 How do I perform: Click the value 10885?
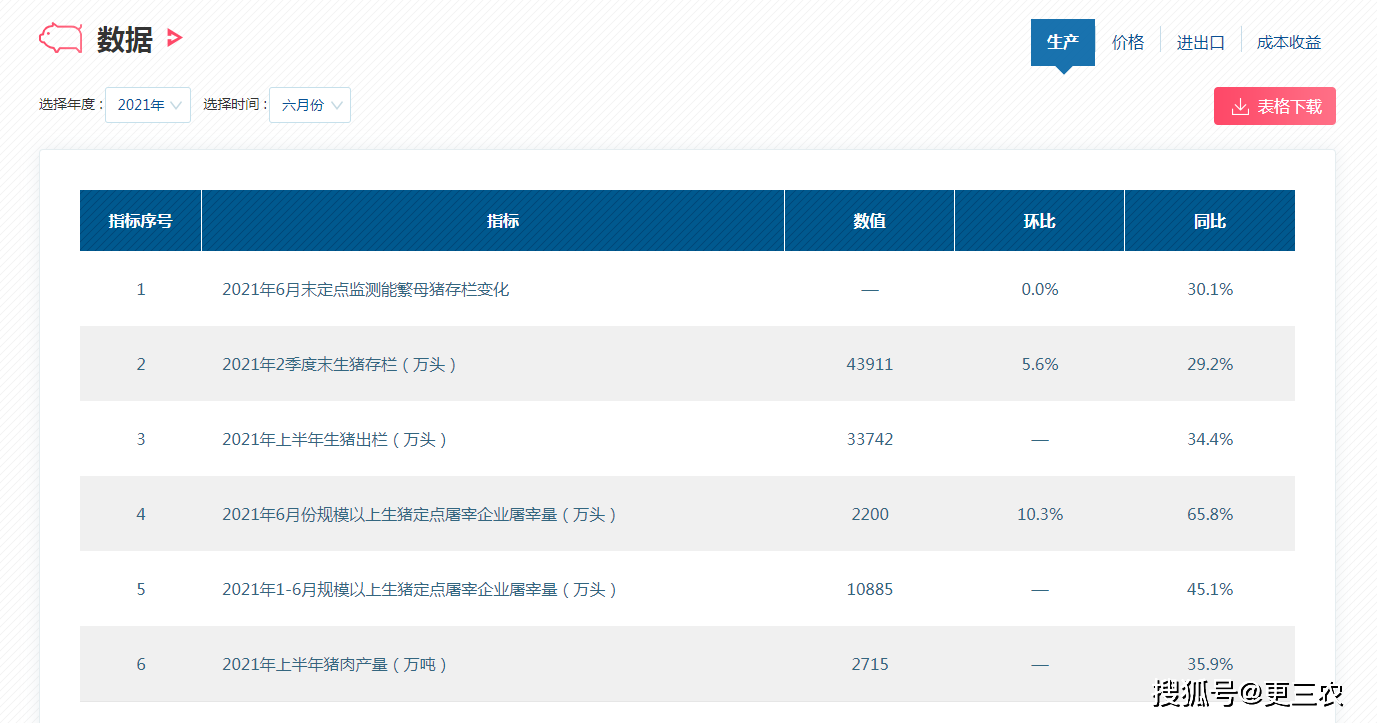(870, 589)
